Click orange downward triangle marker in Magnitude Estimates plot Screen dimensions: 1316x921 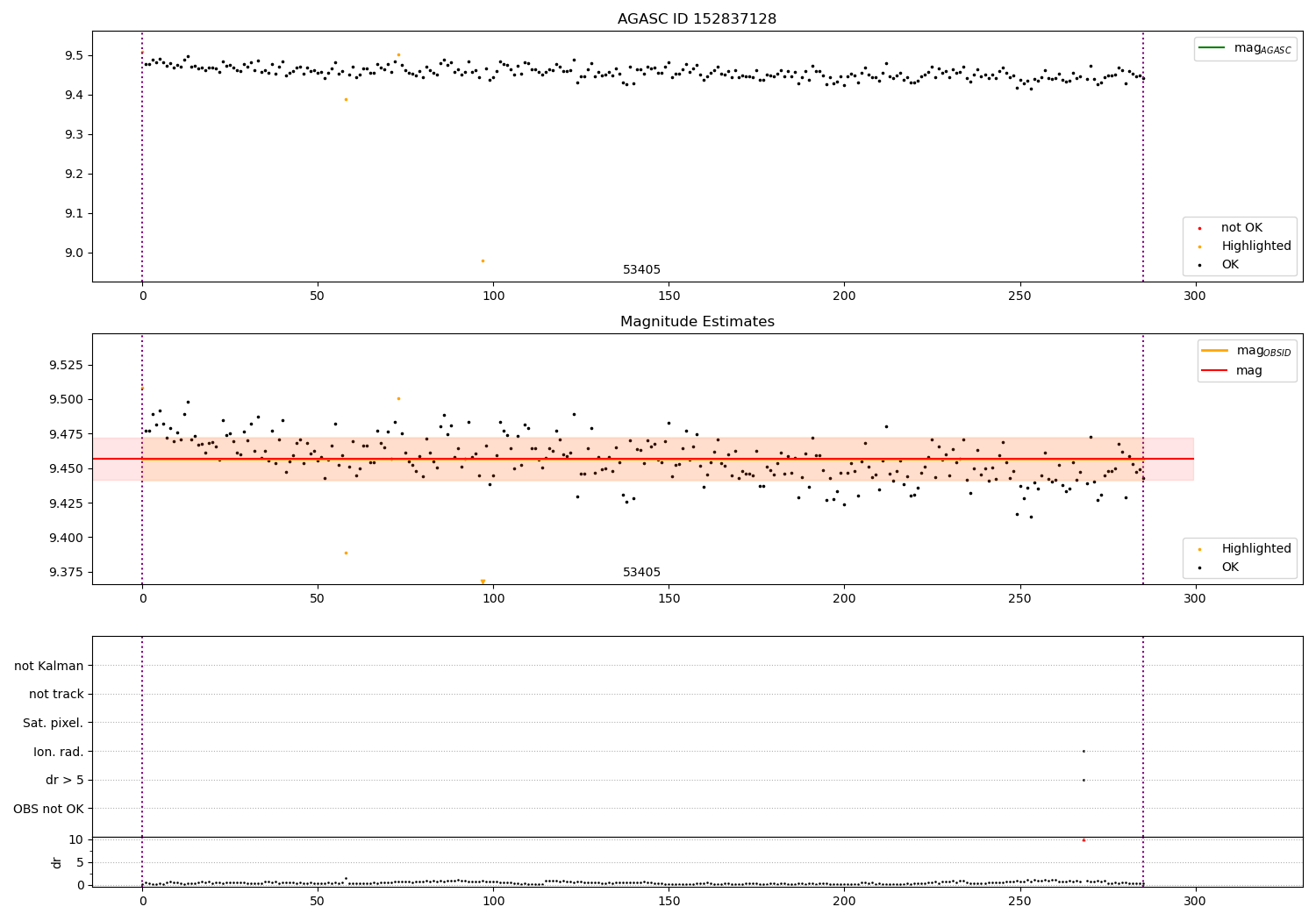coord(483,582)
